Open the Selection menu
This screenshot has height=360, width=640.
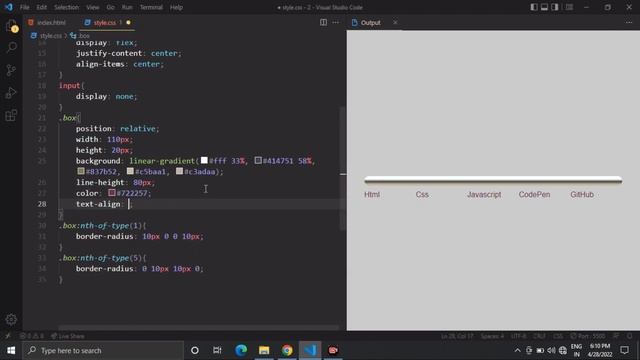pyautogui.click(x=67, y=7)
